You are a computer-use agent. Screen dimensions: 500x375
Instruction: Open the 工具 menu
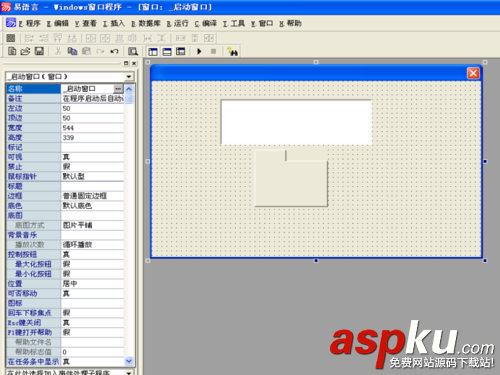pos(234,23)
